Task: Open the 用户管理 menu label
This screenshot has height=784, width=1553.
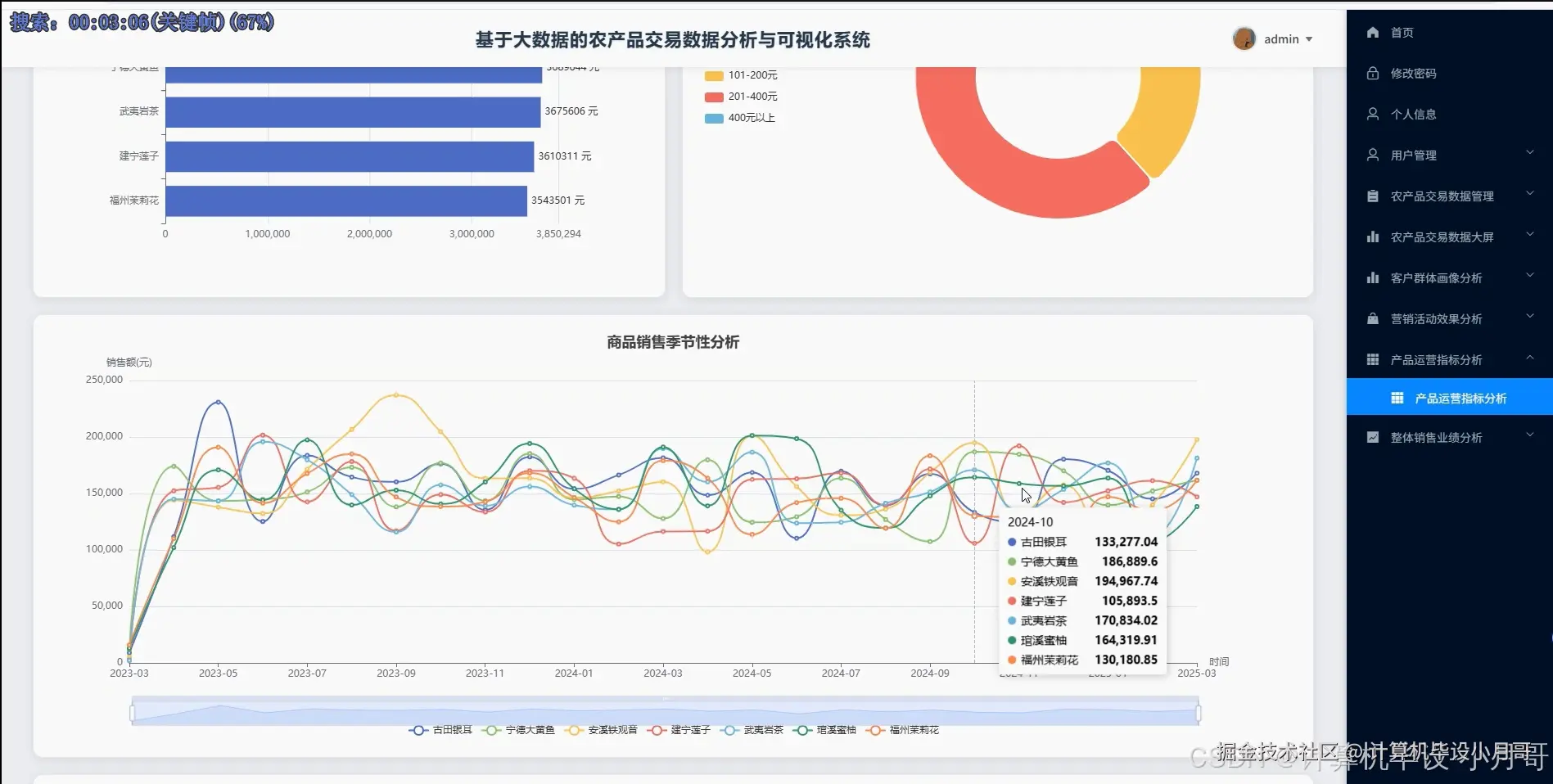Action: (1413, 155)
